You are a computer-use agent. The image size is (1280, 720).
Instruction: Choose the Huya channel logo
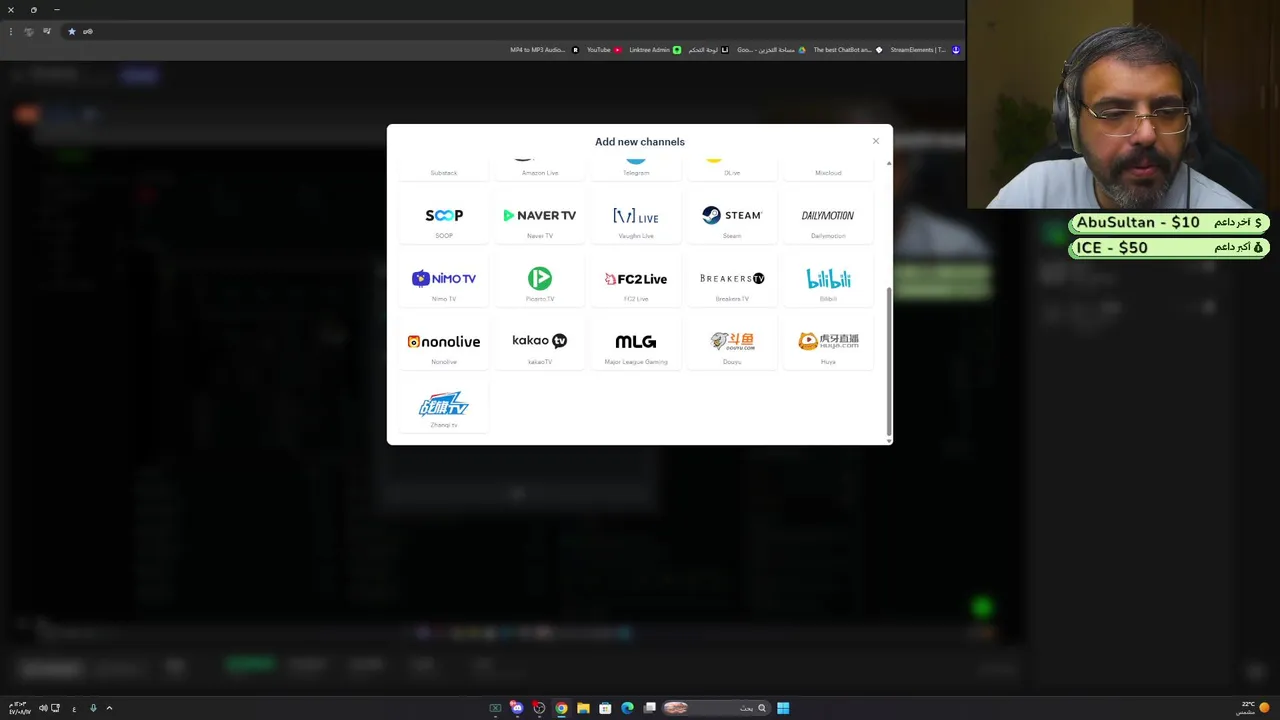(x=828, y=341)
